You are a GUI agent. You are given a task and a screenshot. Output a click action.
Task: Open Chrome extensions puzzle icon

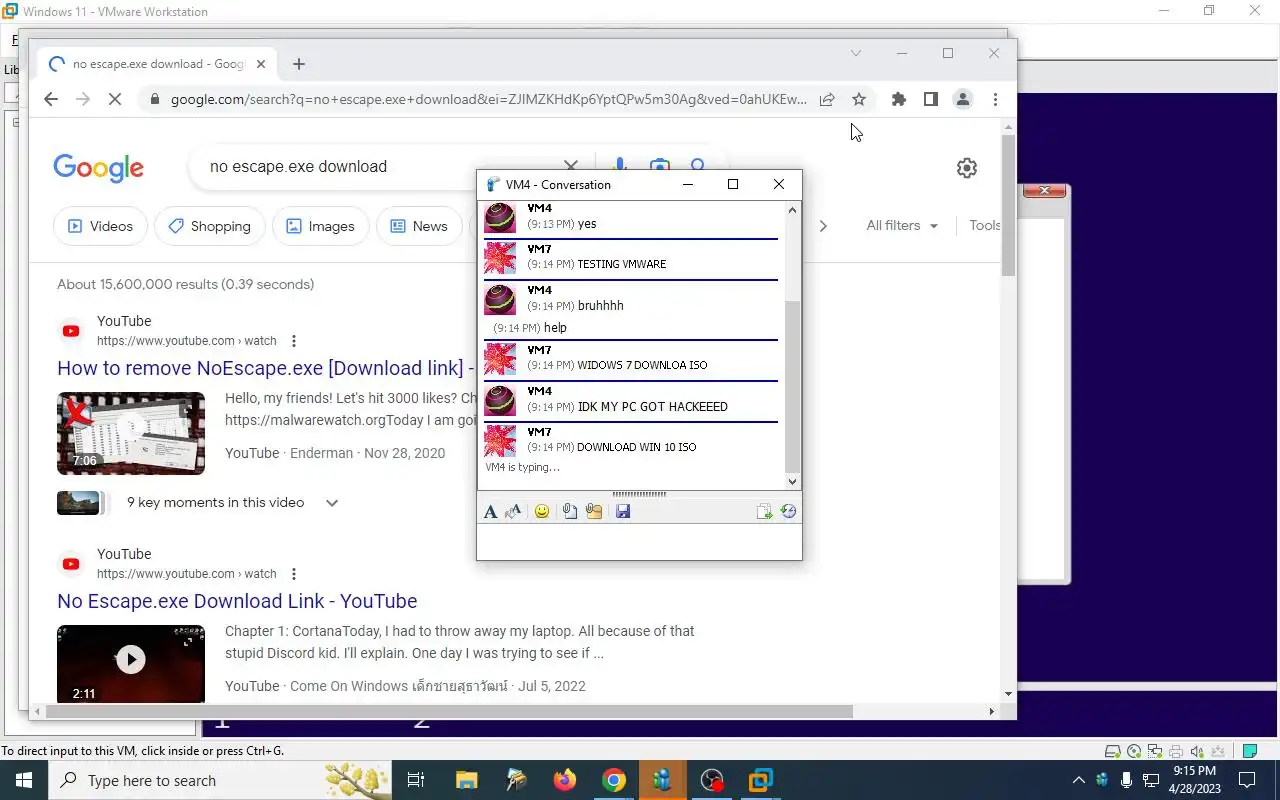click(x=899, y=99)
